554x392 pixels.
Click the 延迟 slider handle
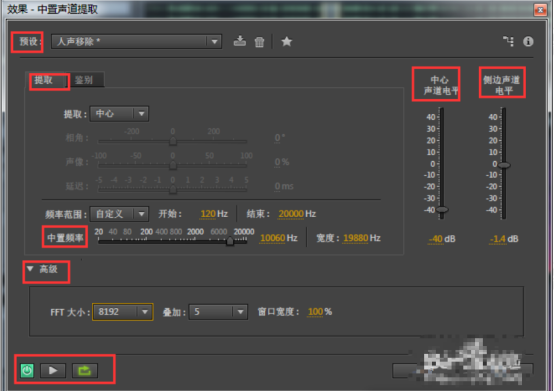173,190
